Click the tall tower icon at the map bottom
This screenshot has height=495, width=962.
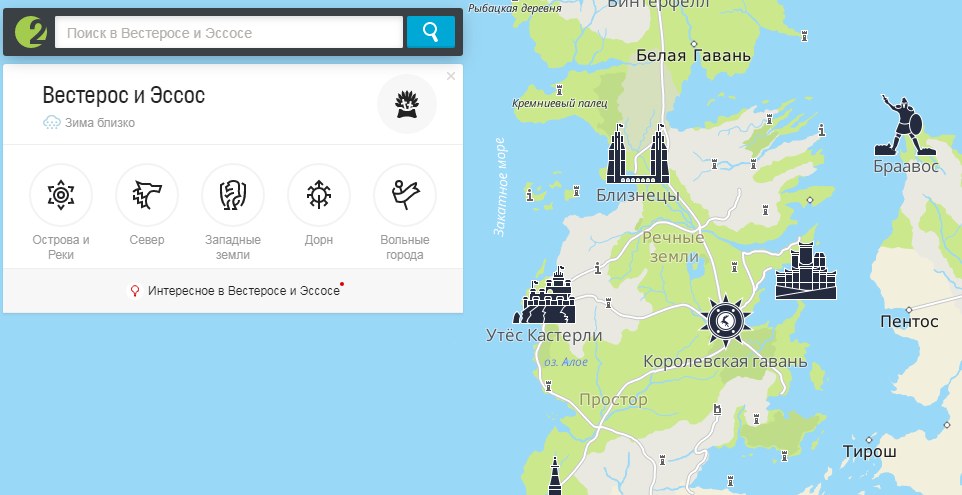(555, 476)
